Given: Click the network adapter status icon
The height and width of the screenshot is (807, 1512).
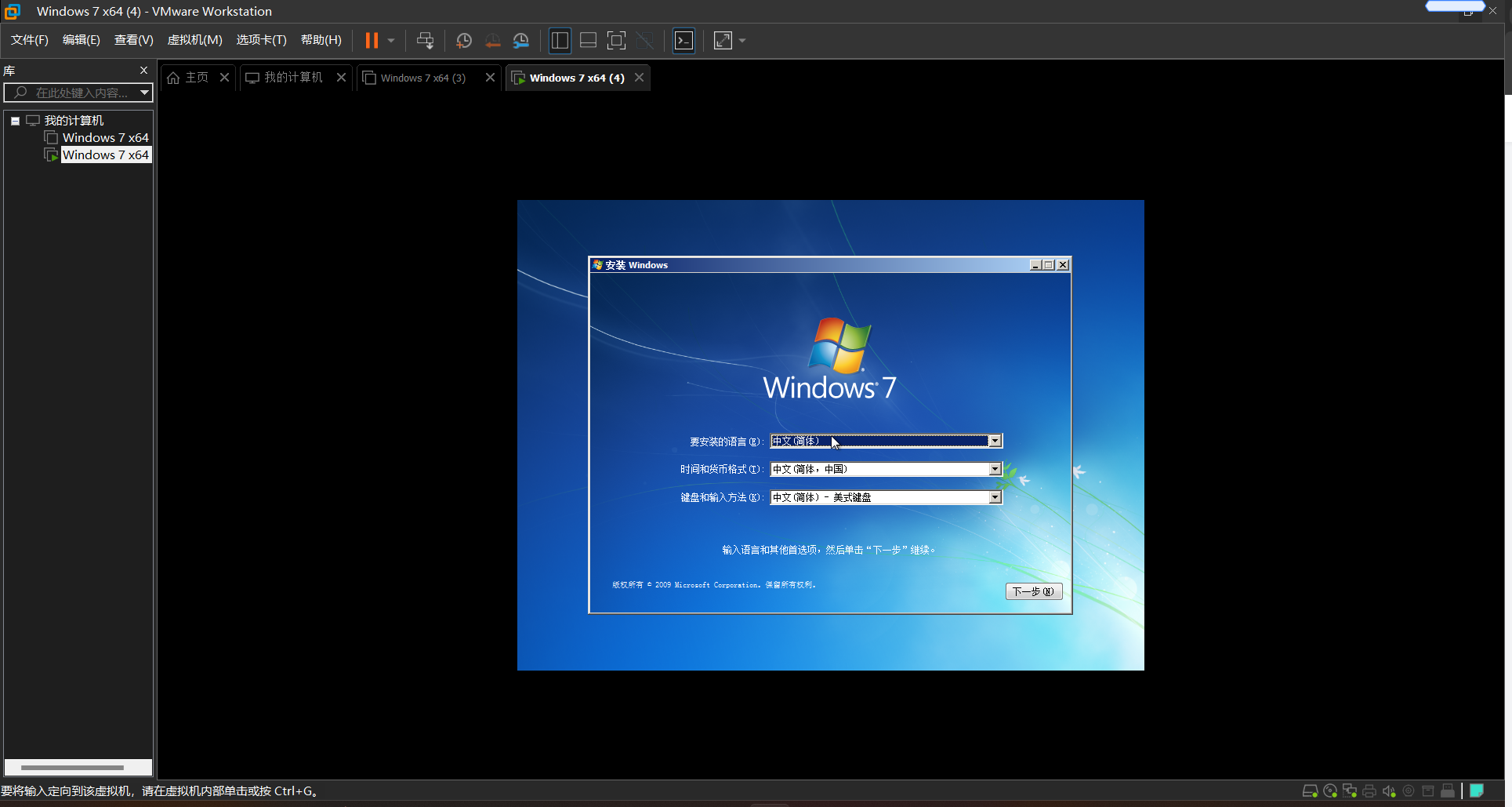Looking at the screenshot, I should click(x=1350, y=791).
